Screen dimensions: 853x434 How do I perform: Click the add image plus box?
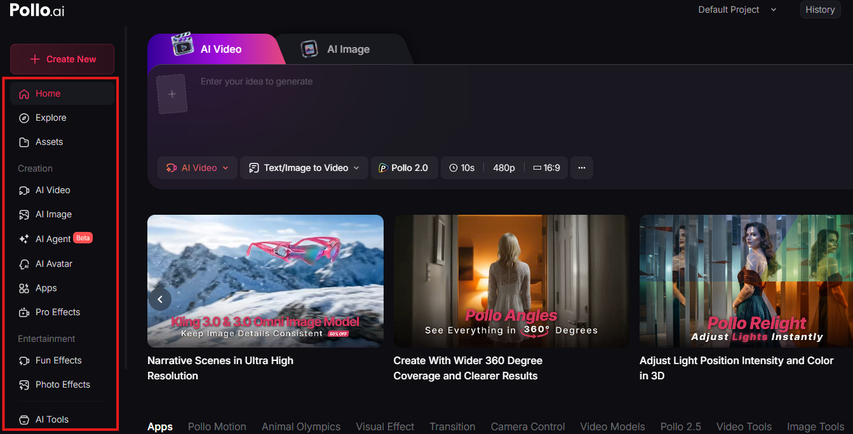point(171,93)
